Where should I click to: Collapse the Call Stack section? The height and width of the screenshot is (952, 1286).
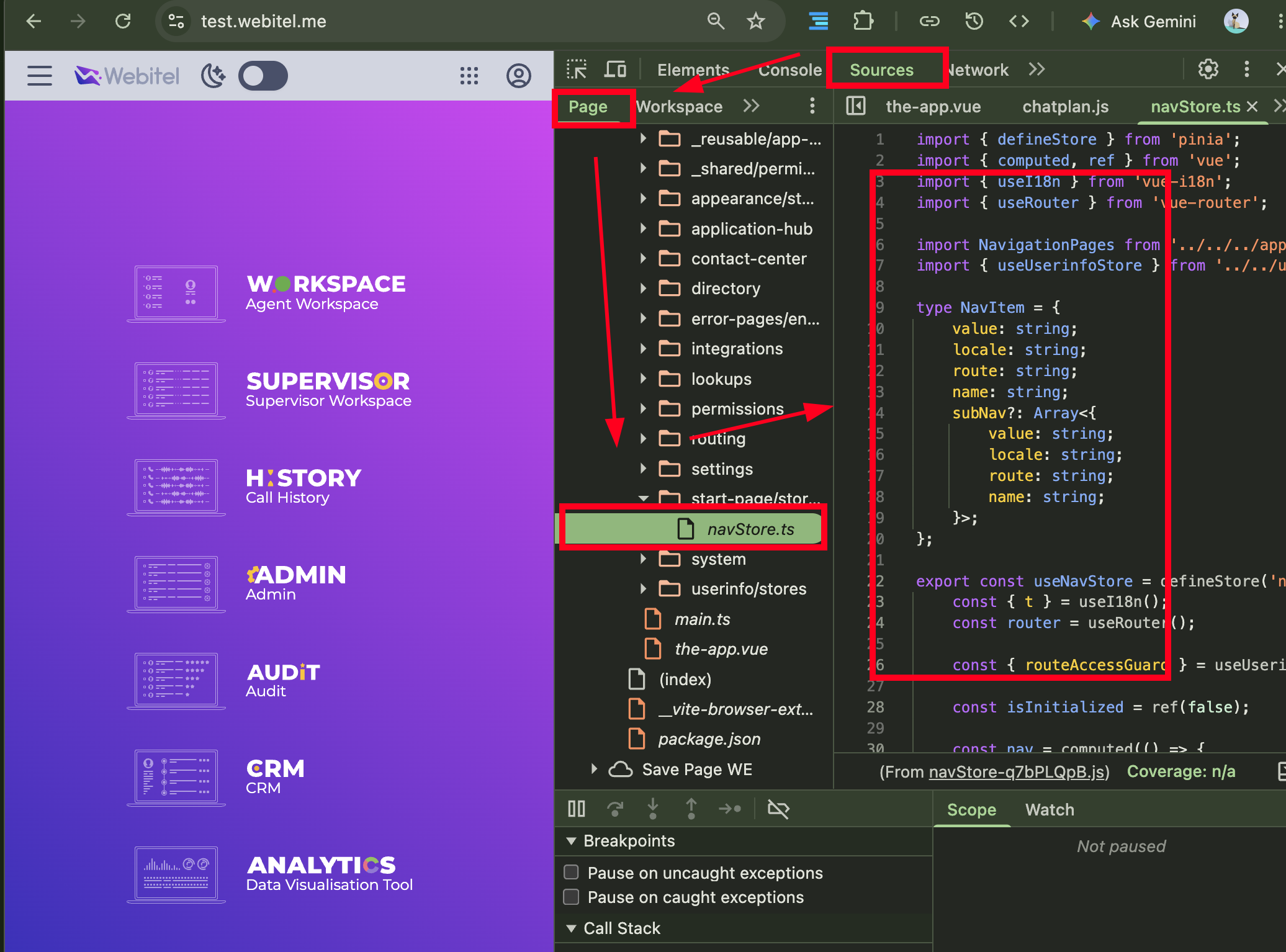click(571, 928)
